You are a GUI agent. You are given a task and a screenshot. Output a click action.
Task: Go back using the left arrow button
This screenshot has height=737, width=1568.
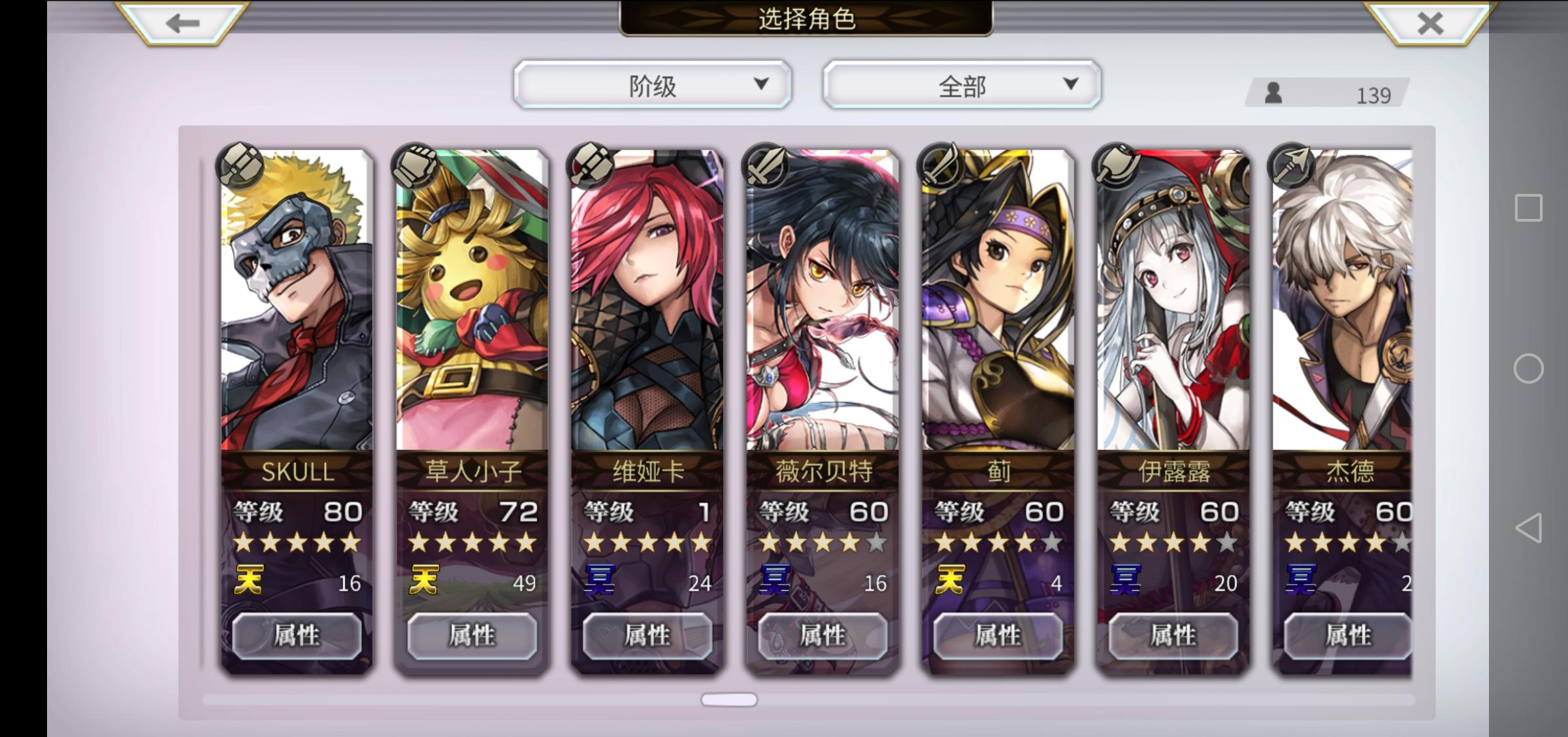182,24
